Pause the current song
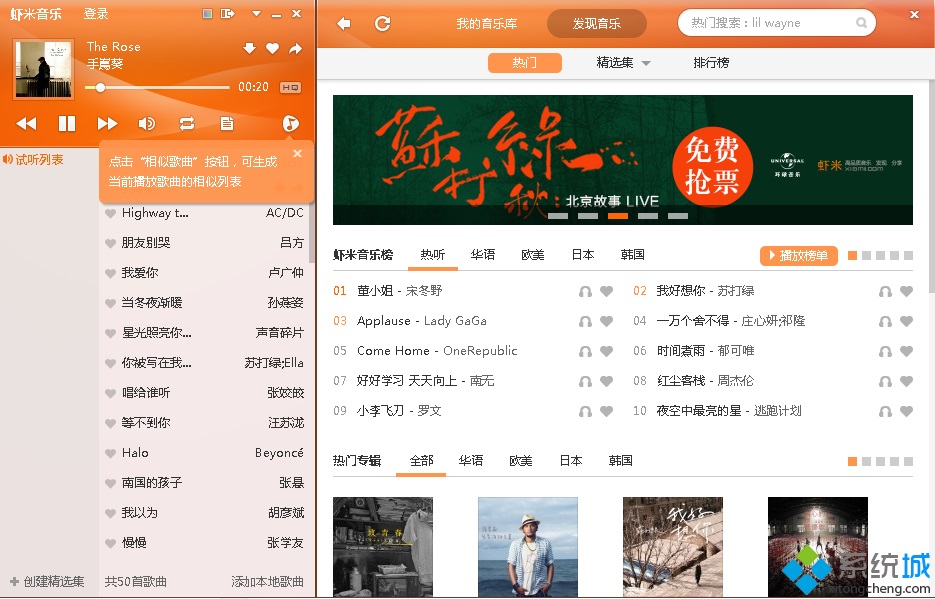 (67, 123)
